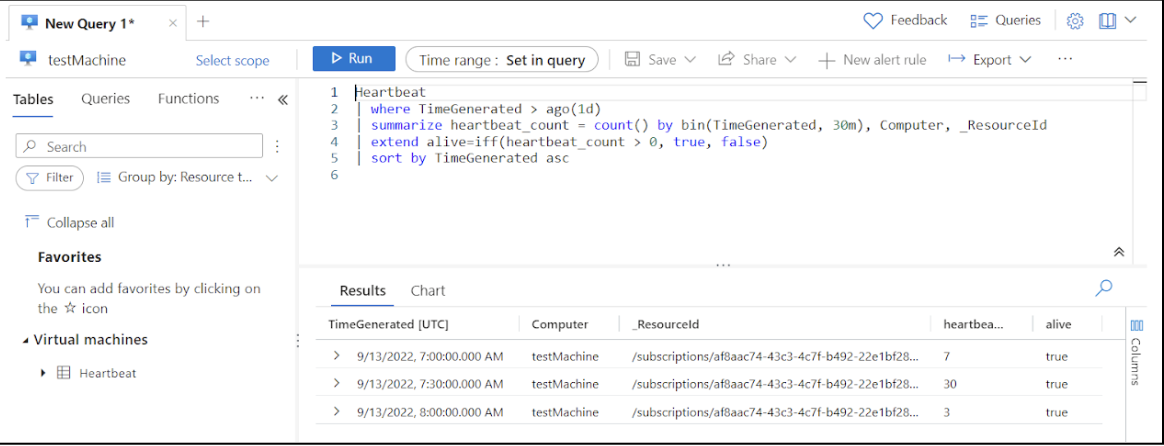Viewport: 1164px width, 446px height.
Task: Open the Queries hub
Action: [1006, 21]
